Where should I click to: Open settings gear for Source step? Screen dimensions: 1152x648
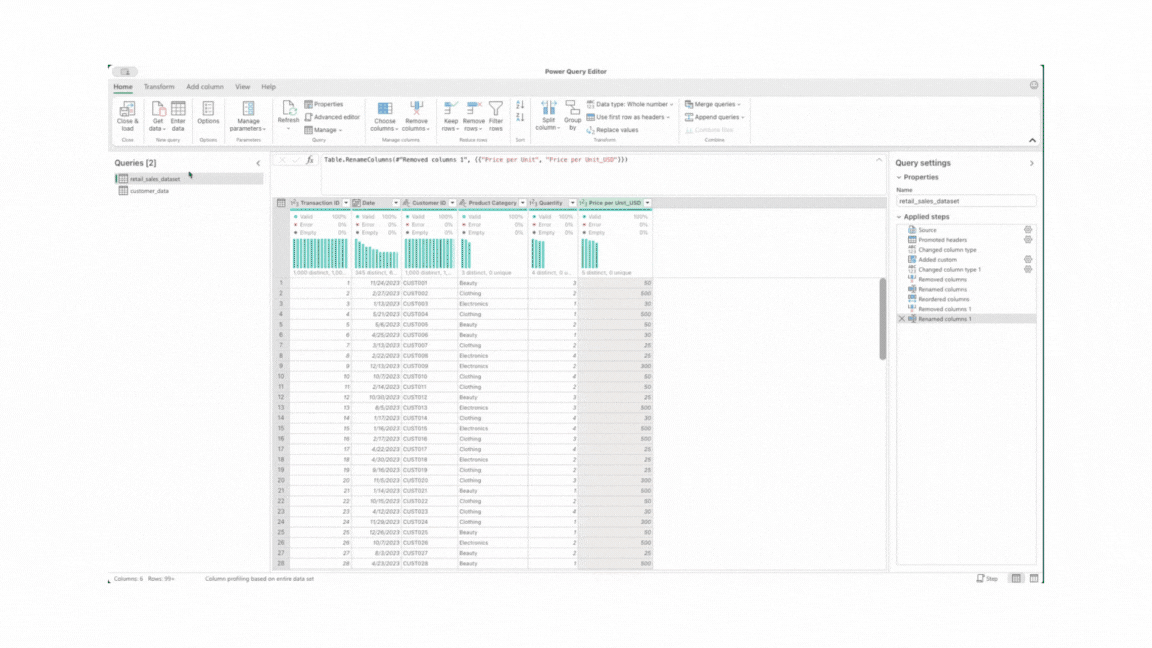coord(1028,230)
